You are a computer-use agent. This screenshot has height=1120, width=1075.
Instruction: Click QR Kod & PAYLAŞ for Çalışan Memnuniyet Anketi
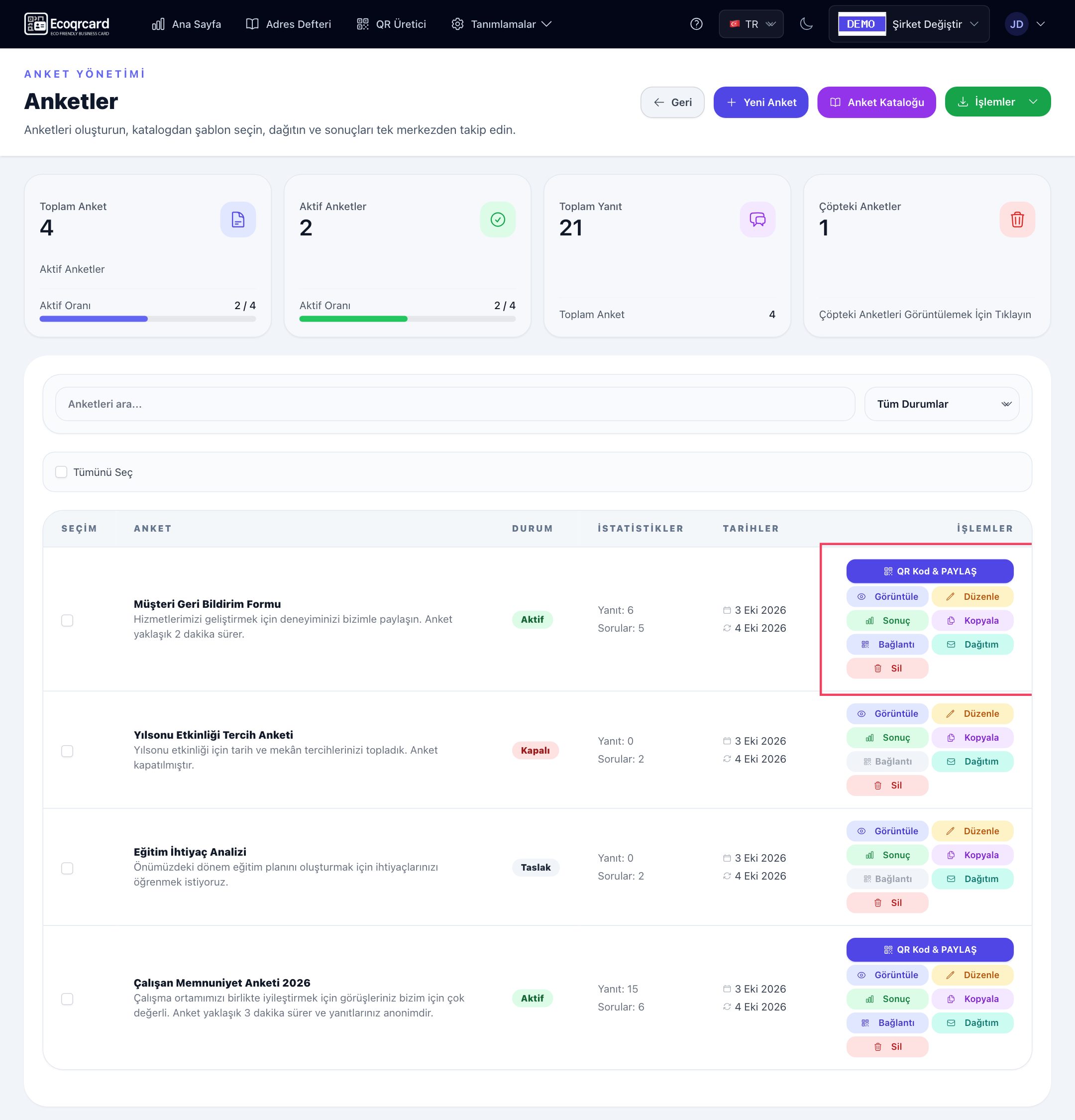tap(930, 950)
